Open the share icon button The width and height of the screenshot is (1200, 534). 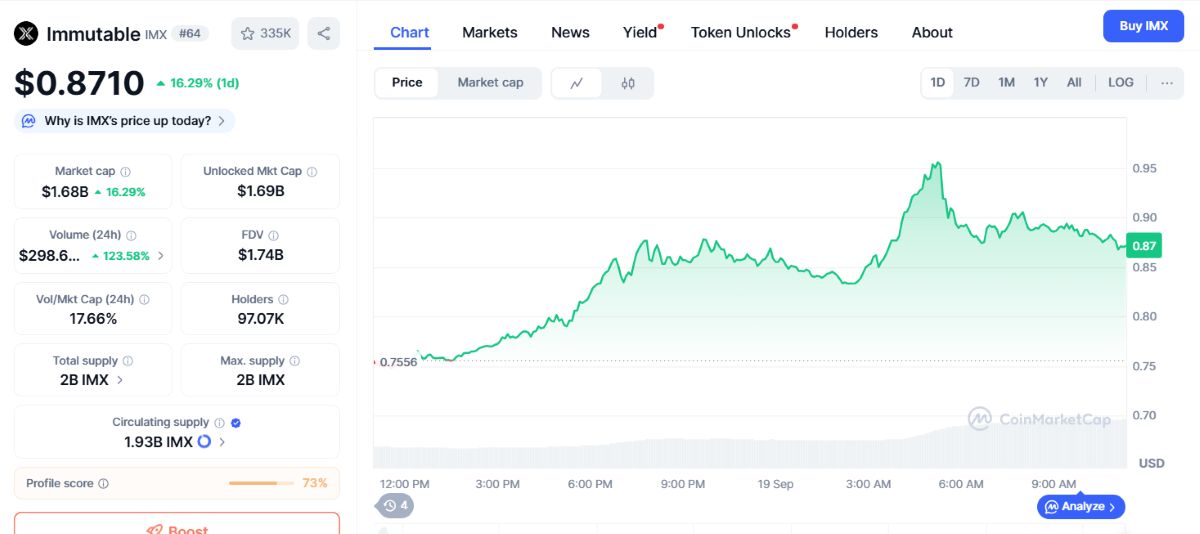(323, 33)
